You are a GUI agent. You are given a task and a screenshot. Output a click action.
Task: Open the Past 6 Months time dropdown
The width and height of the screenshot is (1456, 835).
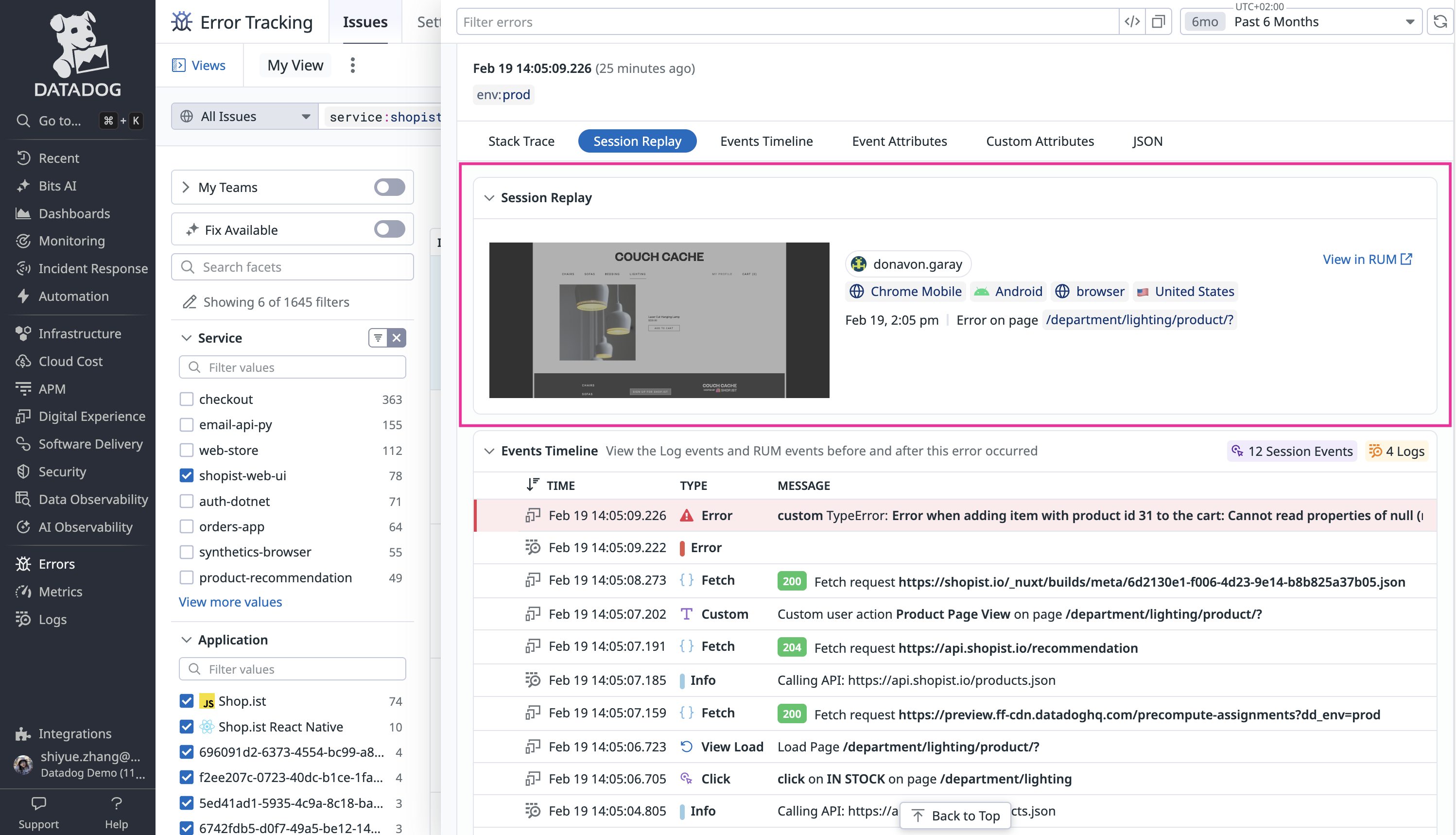coord(1300,22)
